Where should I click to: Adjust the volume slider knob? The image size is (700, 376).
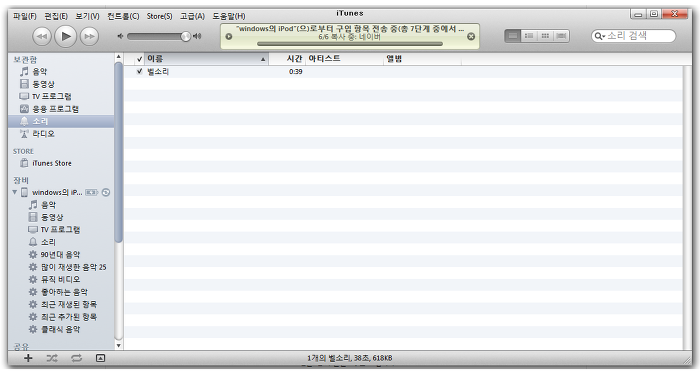[x=186, y=36]
